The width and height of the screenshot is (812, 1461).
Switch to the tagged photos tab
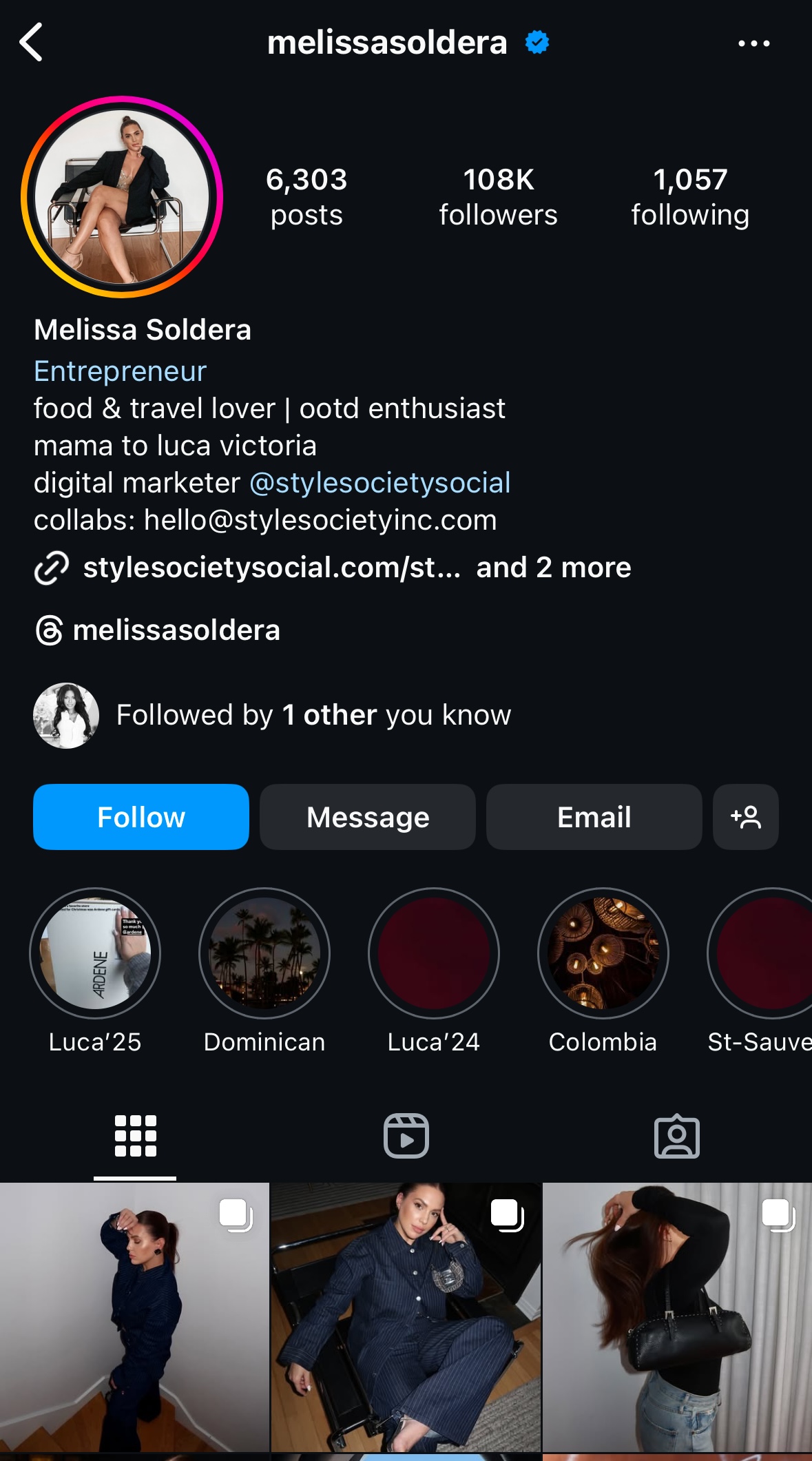pos(676,1136)
